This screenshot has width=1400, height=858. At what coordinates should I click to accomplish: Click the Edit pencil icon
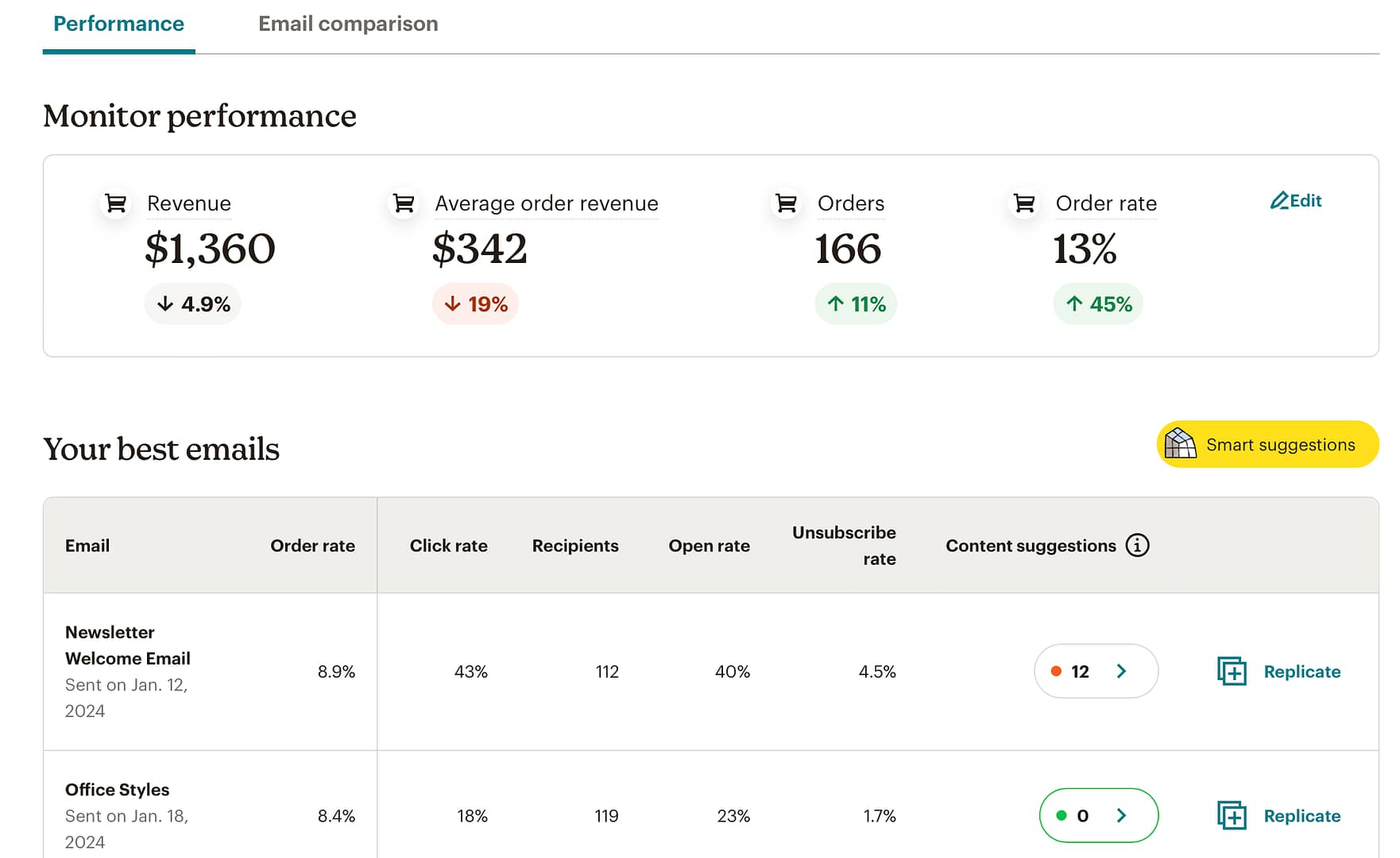pyautogui.click(x=1278, y=200)
